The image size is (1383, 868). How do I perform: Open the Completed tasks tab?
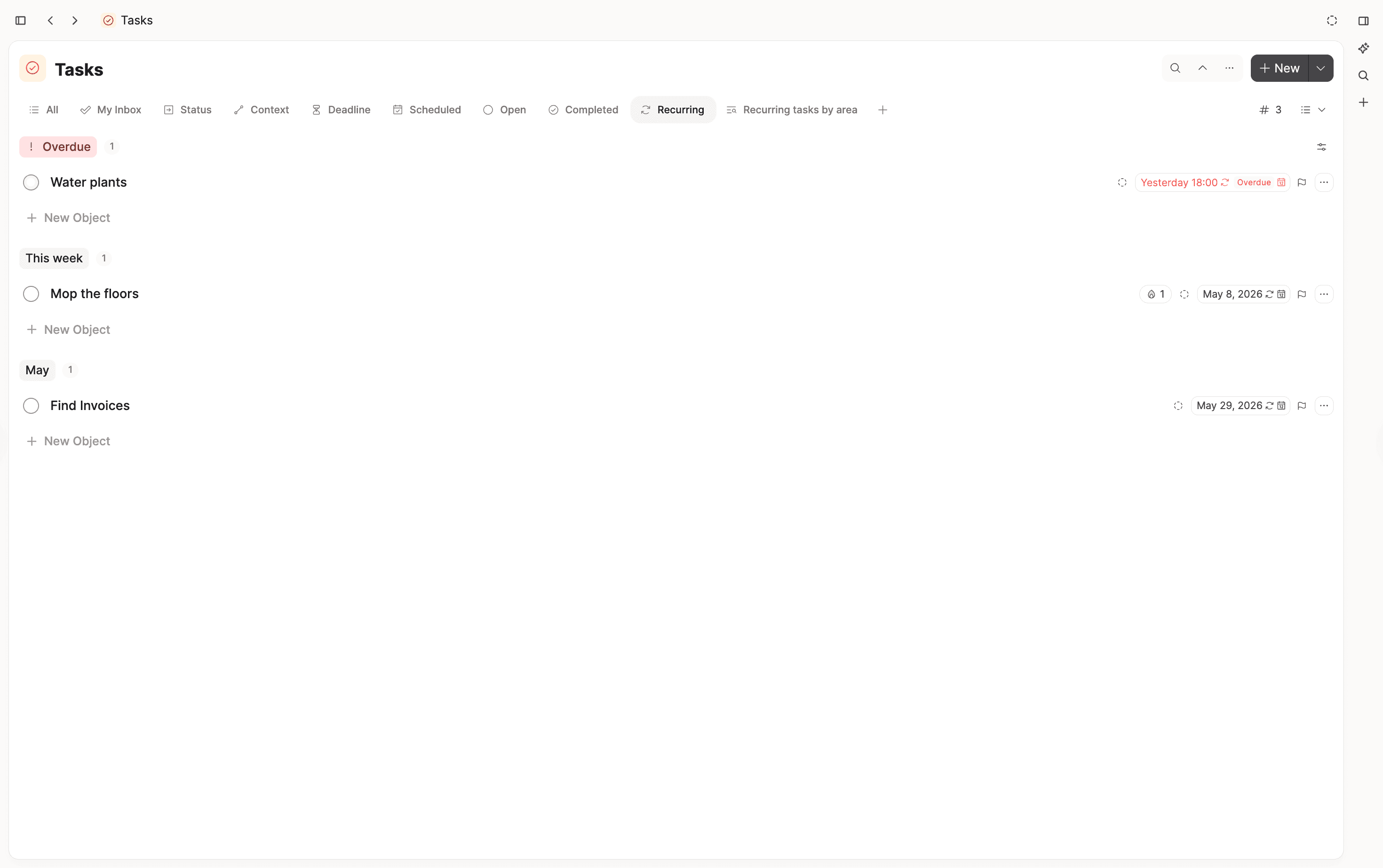point(583,110)
